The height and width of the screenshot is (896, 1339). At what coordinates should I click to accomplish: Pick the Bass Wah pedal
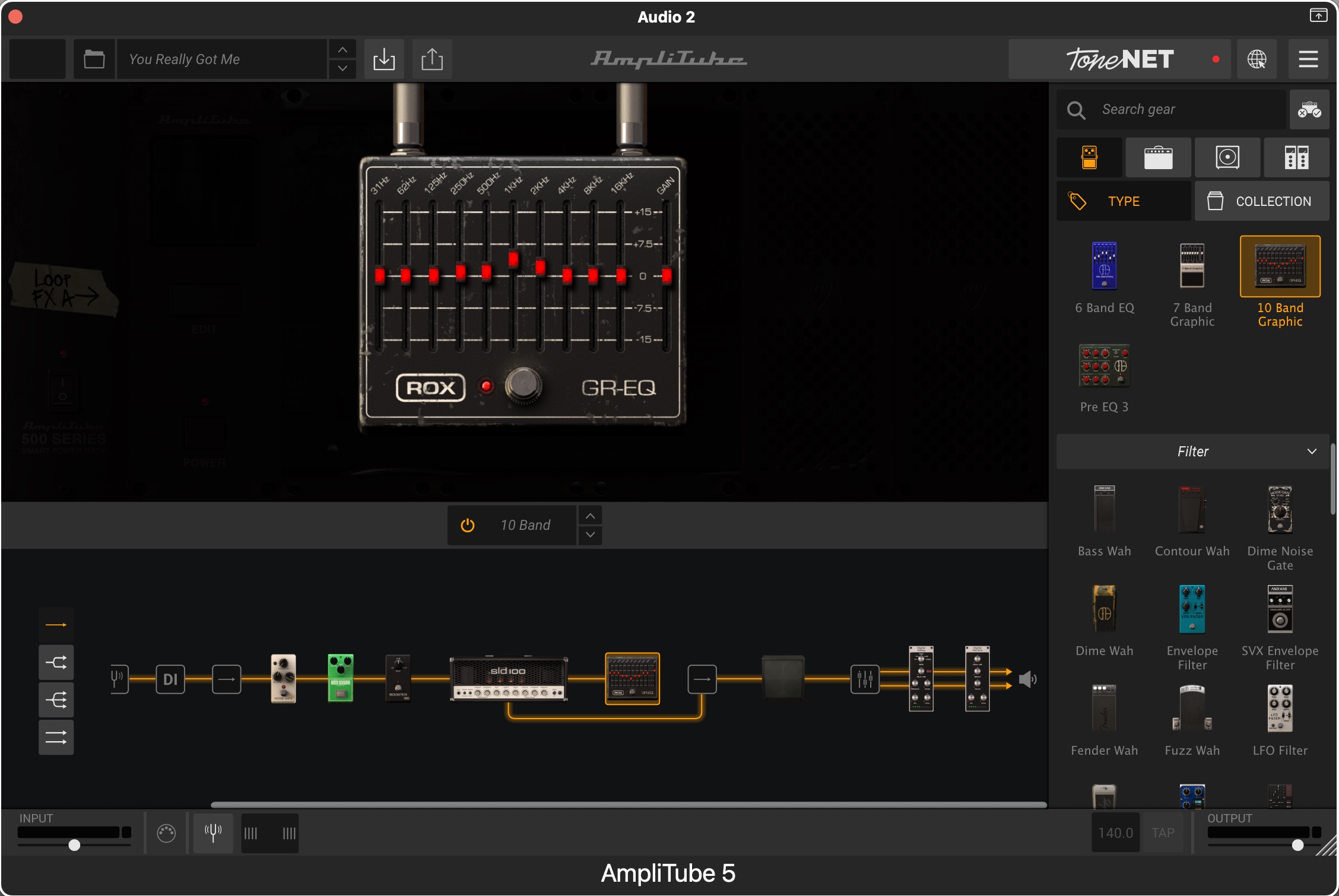pyautogui.click(x=1104, y=521)
